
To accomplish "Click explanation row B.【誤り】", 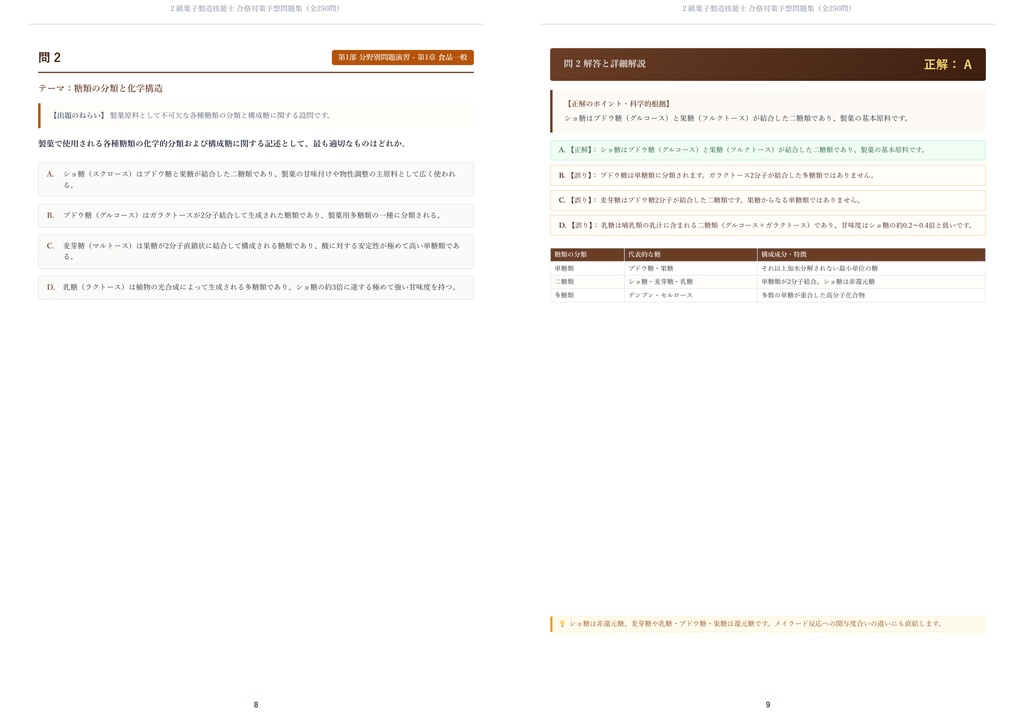I will click(767, 176).
